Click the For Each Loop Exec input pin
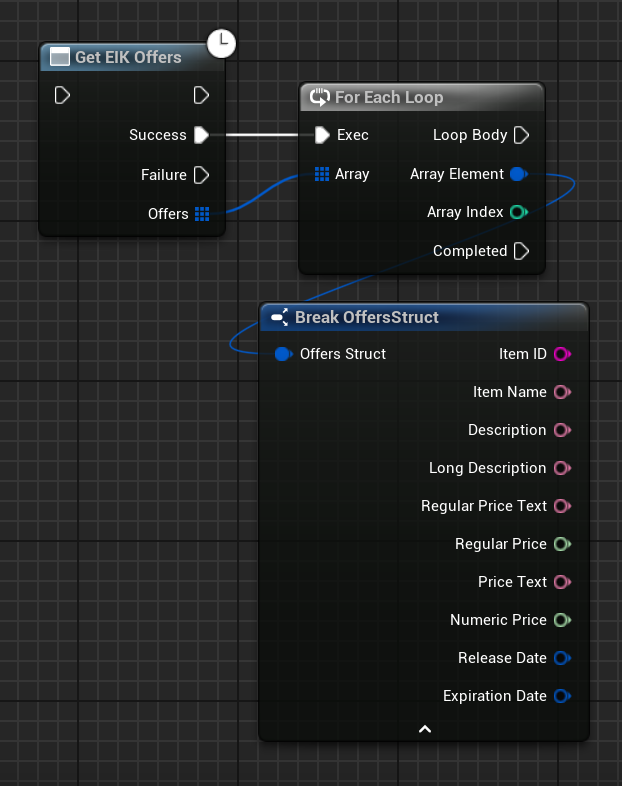The image size is (622, 786). (321, 135)
